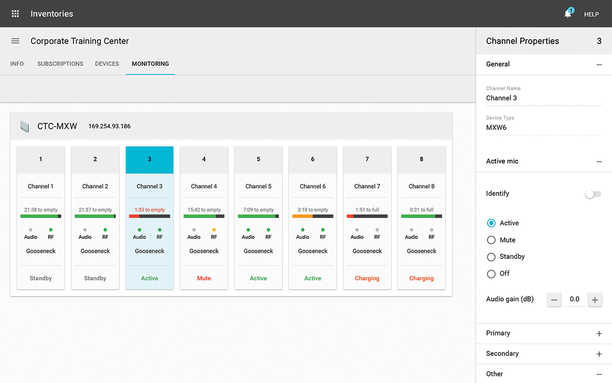Switch to the Devices tab

(x=107, y=64)
